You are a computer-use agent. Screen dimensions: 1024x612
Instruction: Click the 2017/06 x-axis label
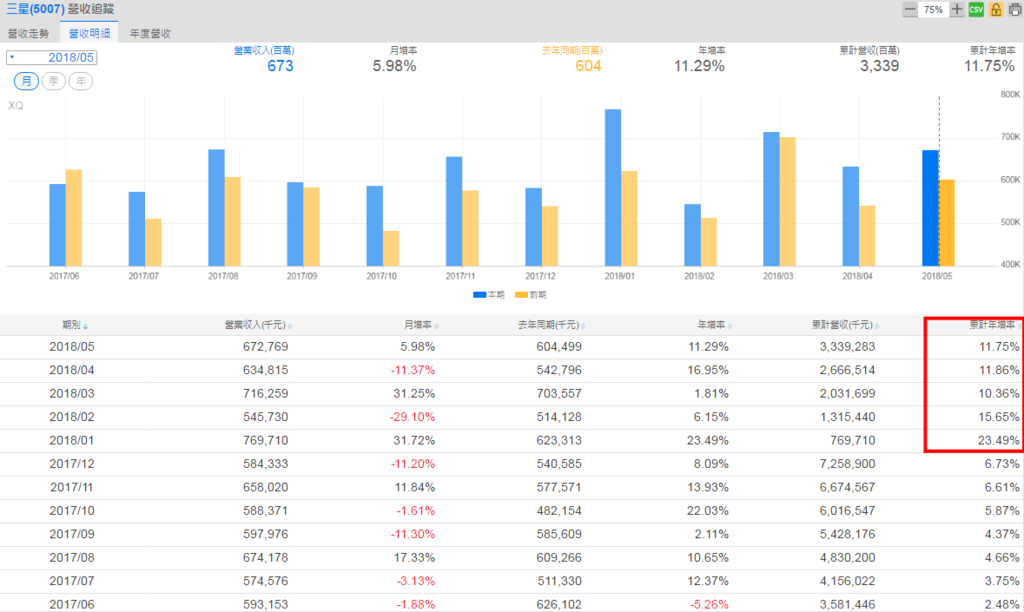pos(64,276)
